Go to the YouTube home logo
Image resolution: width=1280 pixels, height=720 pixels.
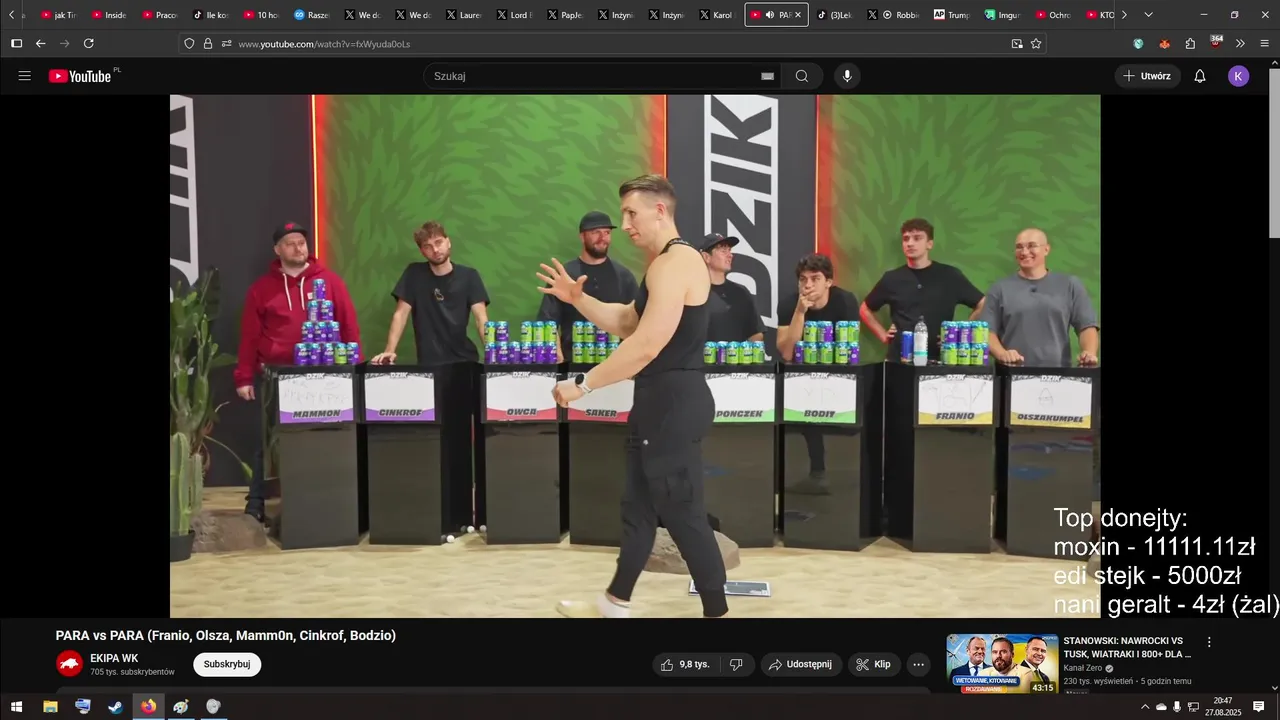(x=80, y=76)
